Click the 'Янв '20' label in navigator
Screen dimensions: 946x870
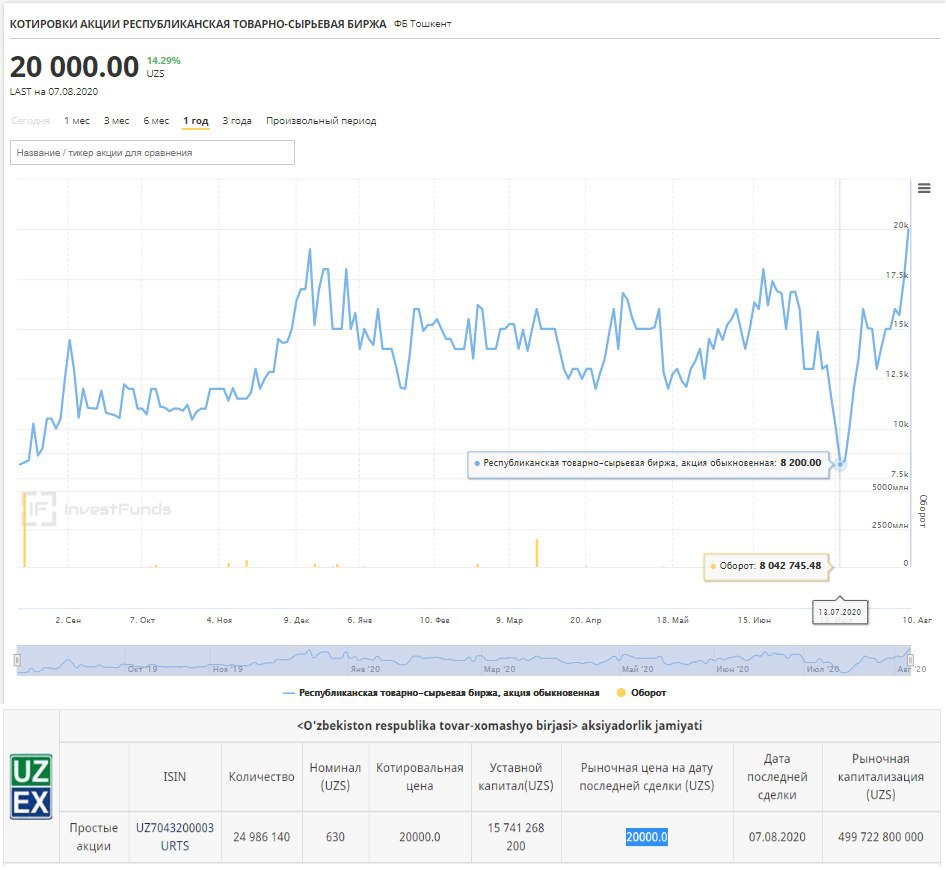[x=365, y=668]
